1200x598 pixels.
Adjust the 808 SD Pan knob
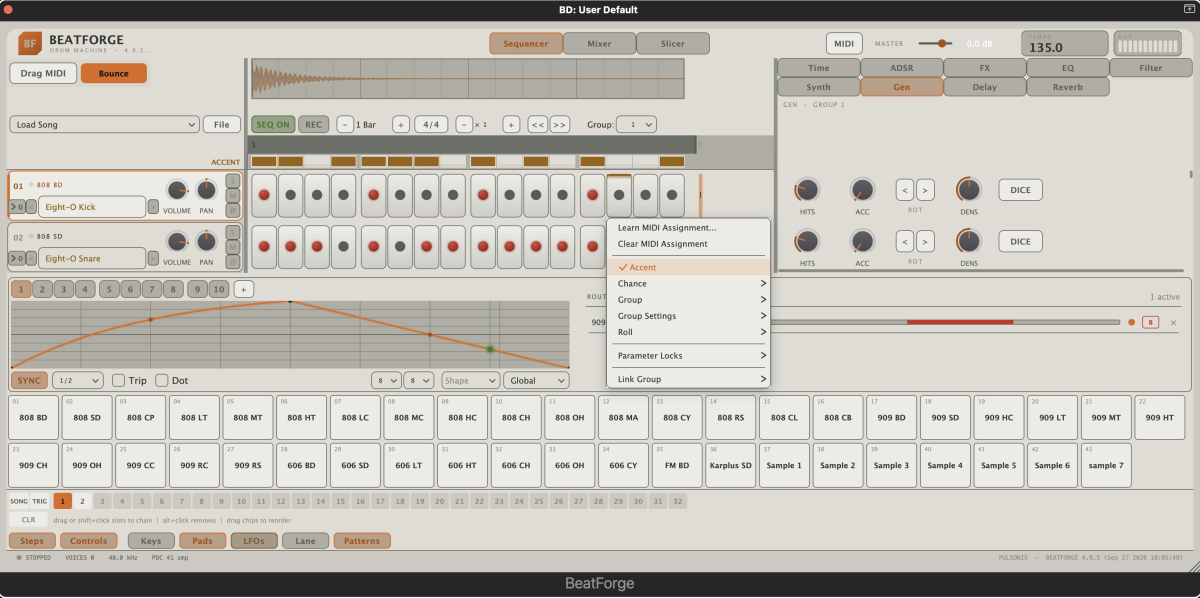[207, 241]
